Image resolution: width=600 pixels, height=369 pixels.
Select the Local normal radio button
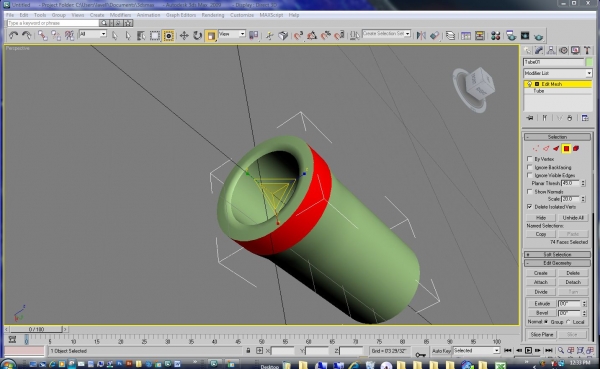568,322
